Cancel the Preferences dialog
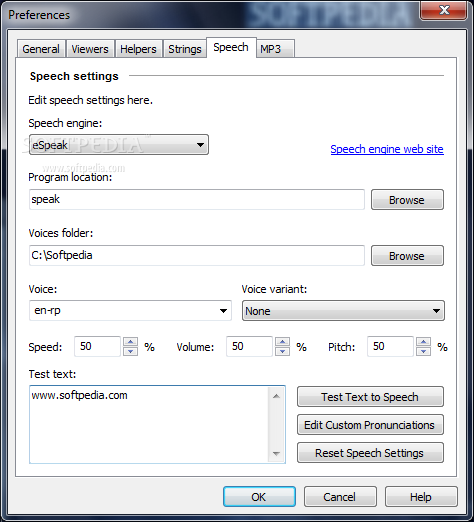474x522 pixels. tap(340, 497)
